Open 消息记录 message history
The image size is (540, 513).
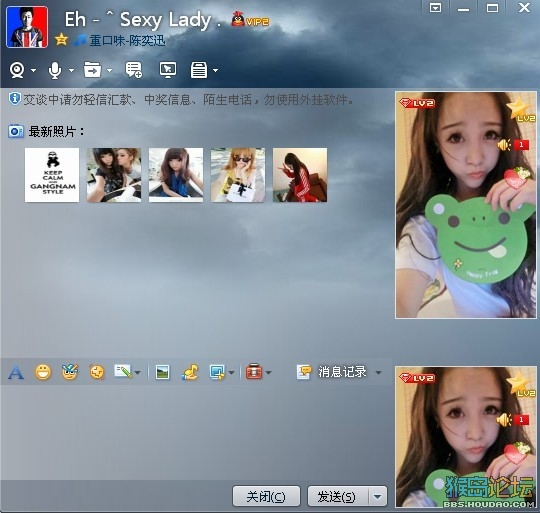click(x=331, y=372)
